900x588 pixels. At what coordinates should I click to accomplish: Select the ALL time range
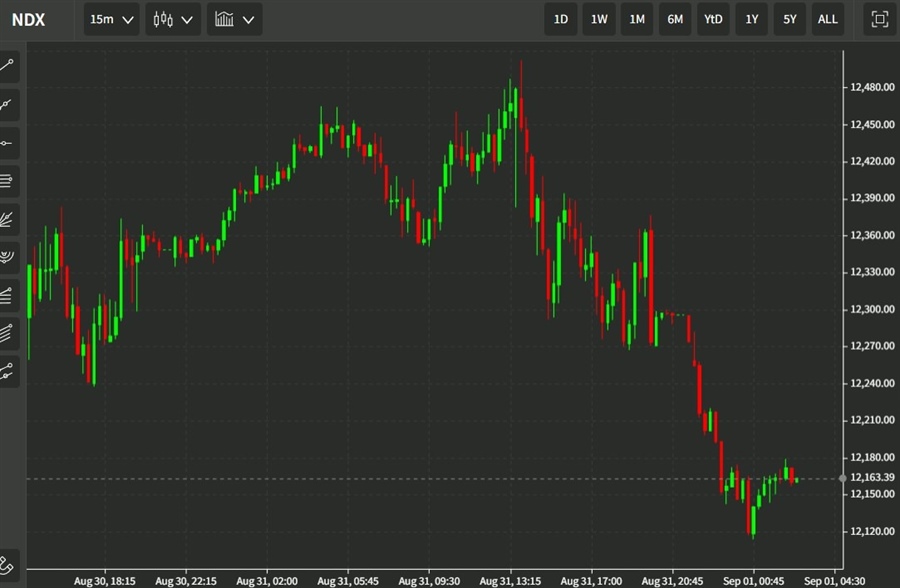coord(828,20)
